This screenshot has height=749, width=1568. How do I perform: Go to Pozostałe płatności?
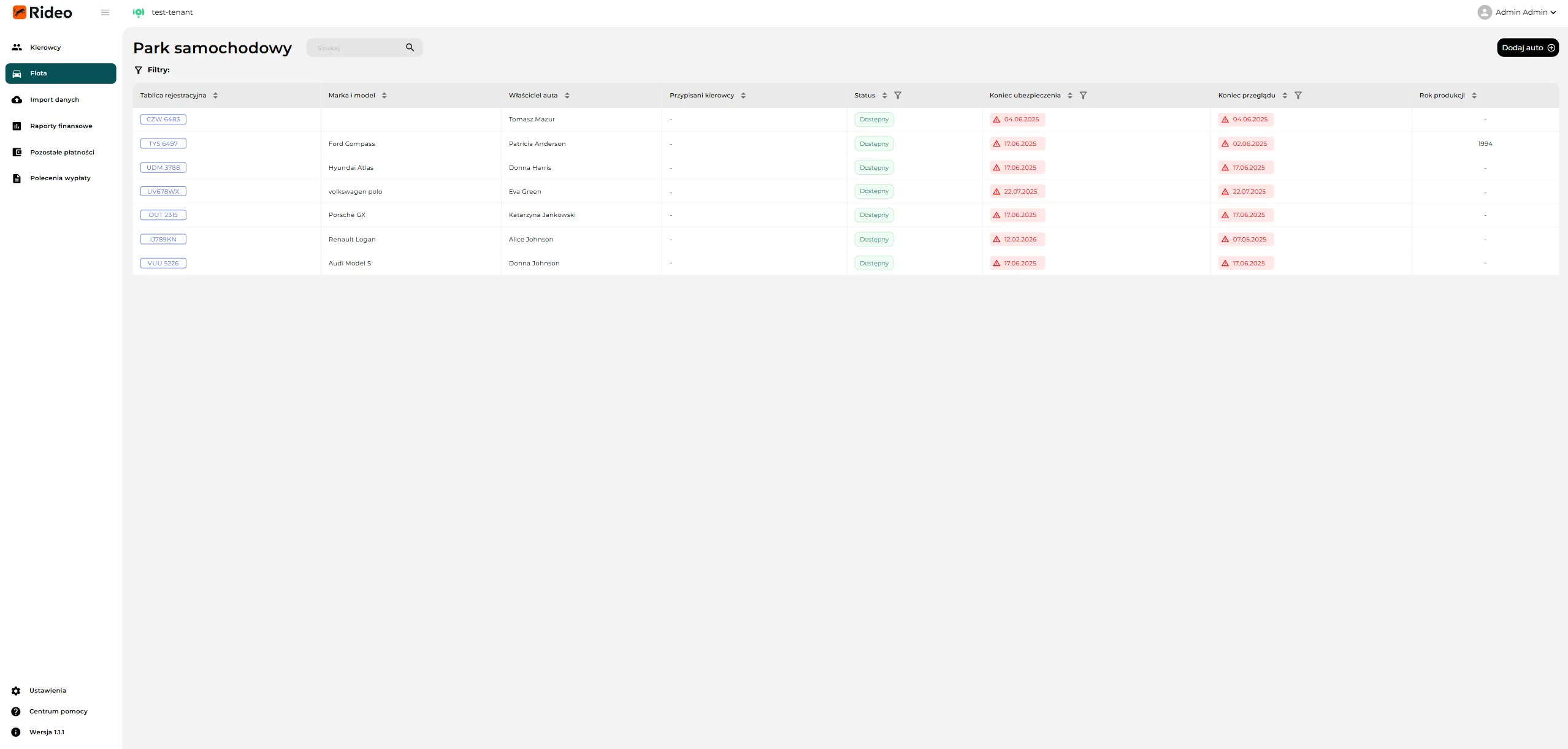tap(61, 152)
